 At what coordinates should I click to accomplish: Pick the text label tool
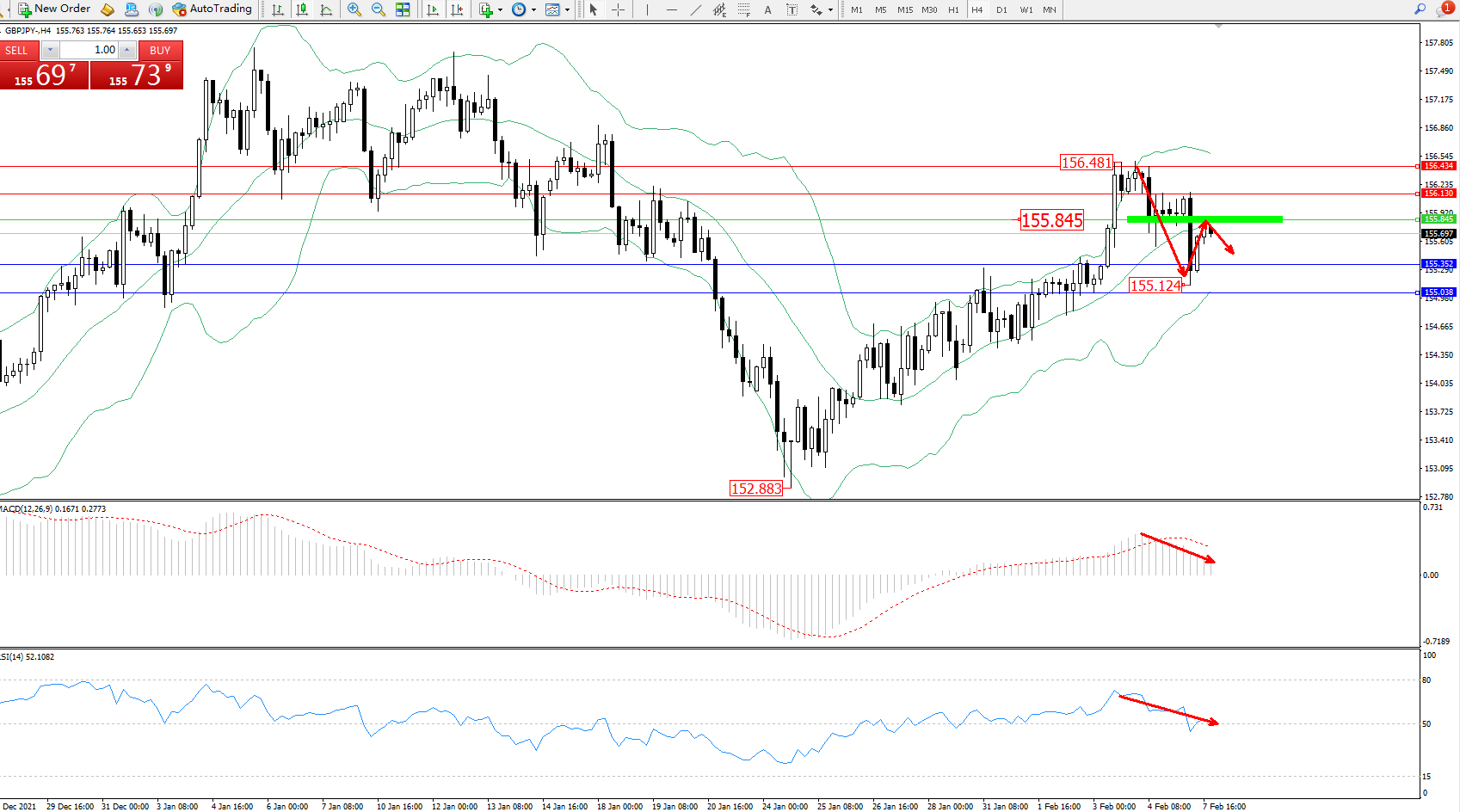click(767, 9)
